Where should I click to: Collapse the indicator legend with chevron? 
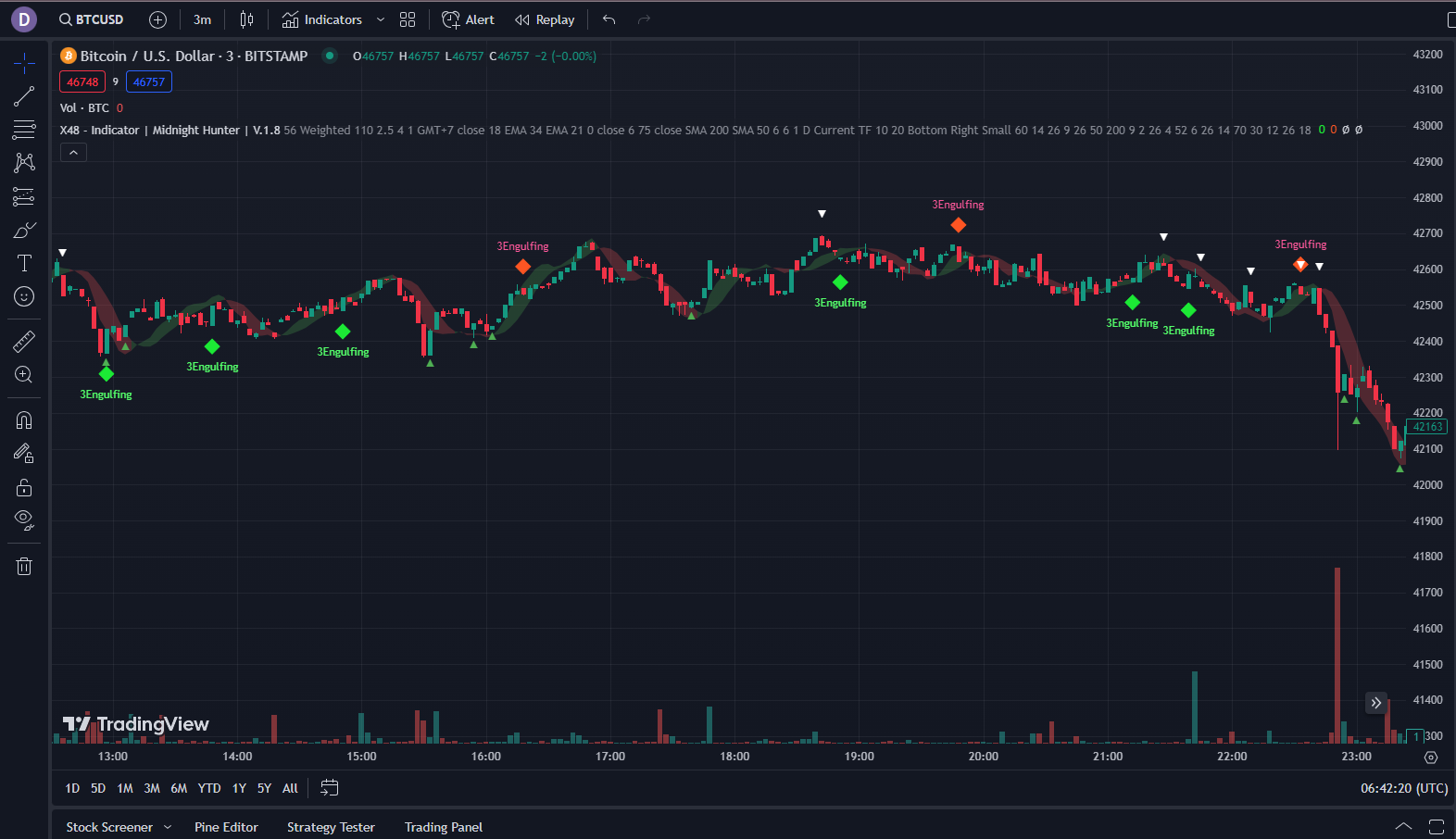click(x=73, y=153)
